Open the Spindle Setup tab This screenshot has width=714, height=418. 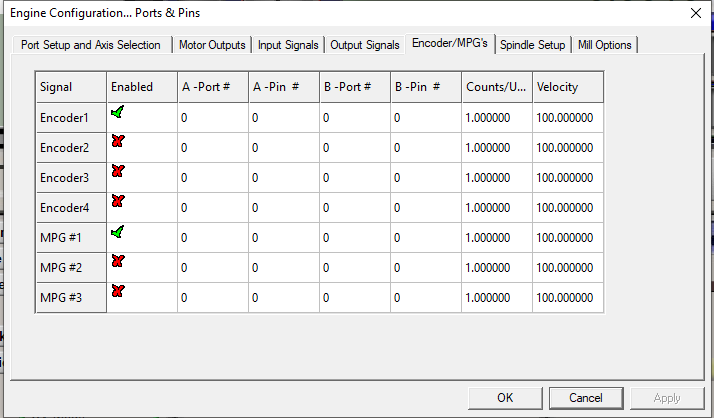[532, 45]
